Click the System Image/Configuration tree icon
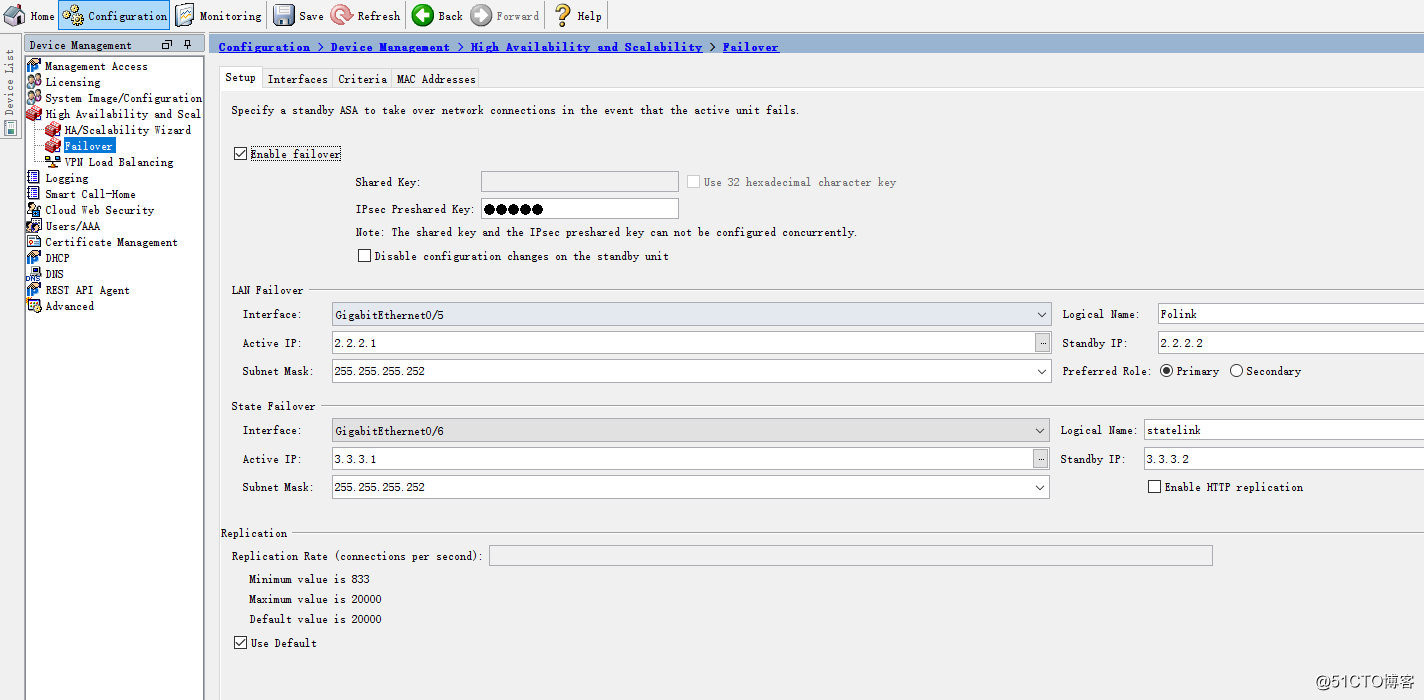The image size is (1424, 700). [x=34, y=98]
